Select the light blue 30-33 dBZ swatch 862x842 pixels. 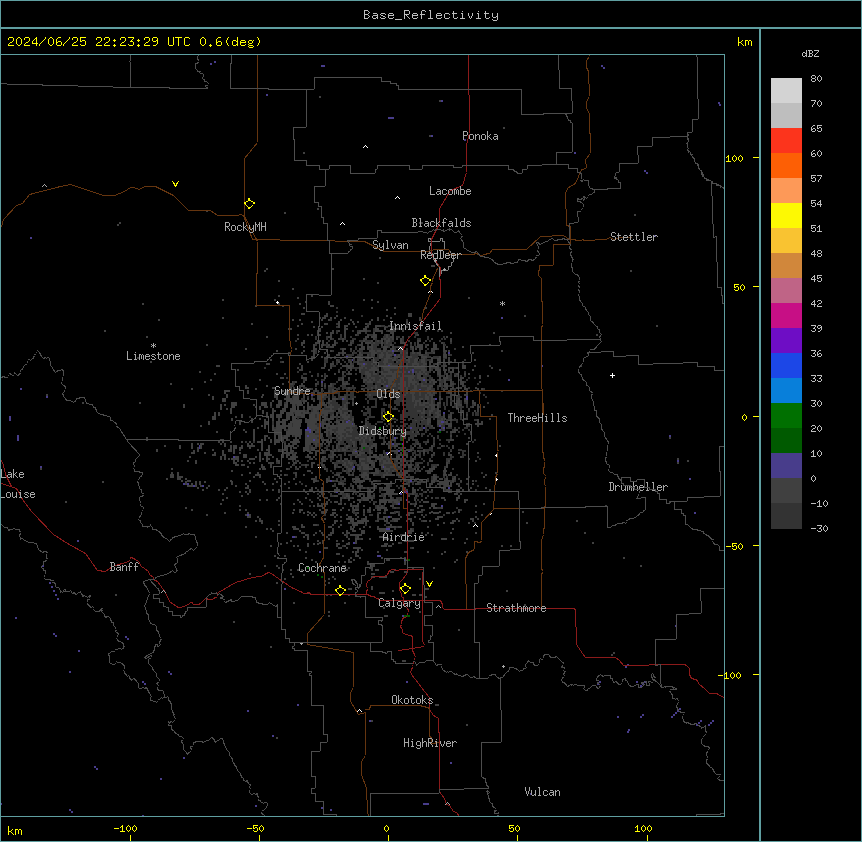[786, 390]
